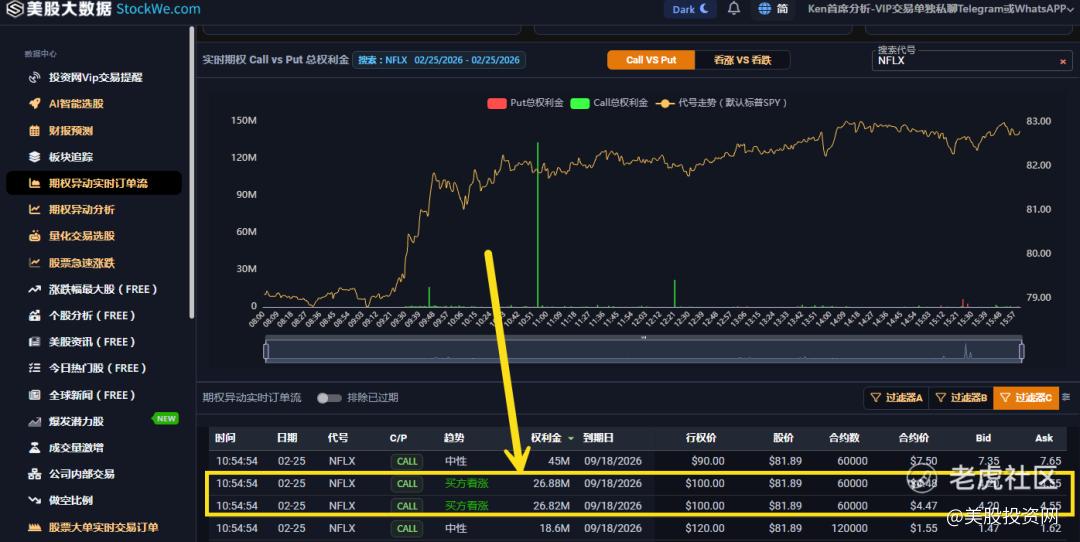
Task: Click the AI智能选股 rocket icon
Action: 34,104
